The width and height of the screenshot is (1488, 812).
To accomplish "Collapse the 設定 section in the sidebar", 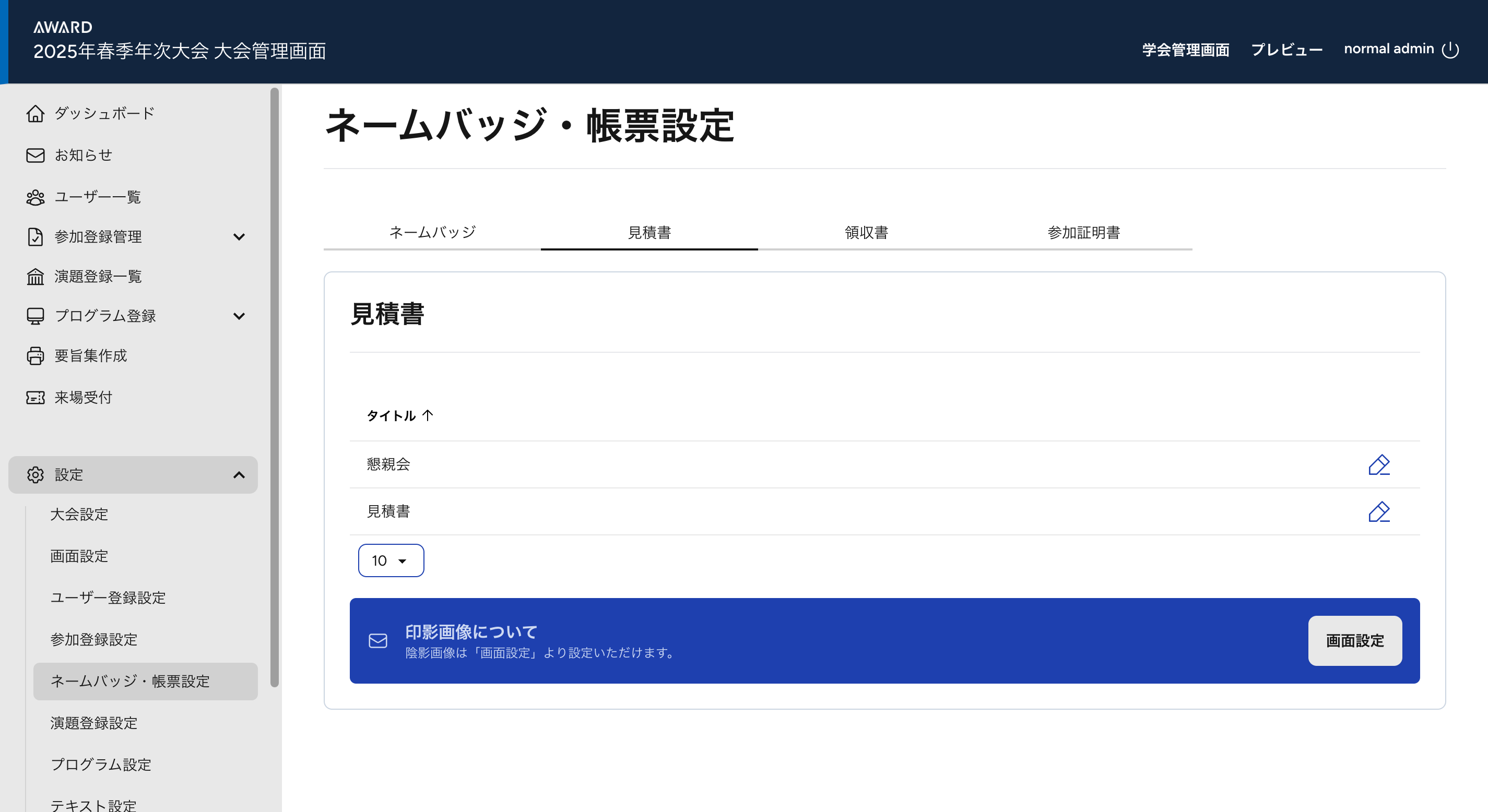I will (x=239, y=475).
